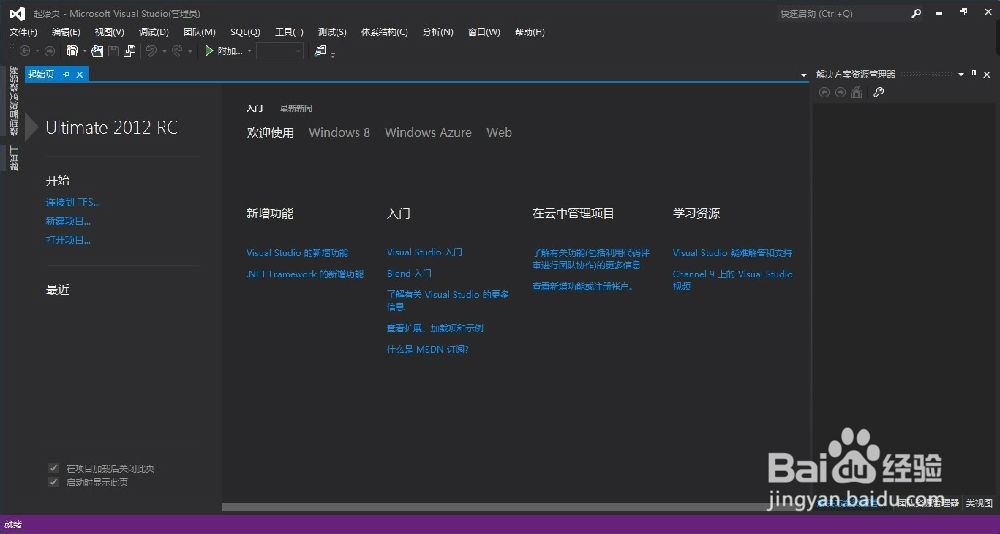Open the 视图(V) menu
Screen dimensions: 1000x534
coord(110,32)
